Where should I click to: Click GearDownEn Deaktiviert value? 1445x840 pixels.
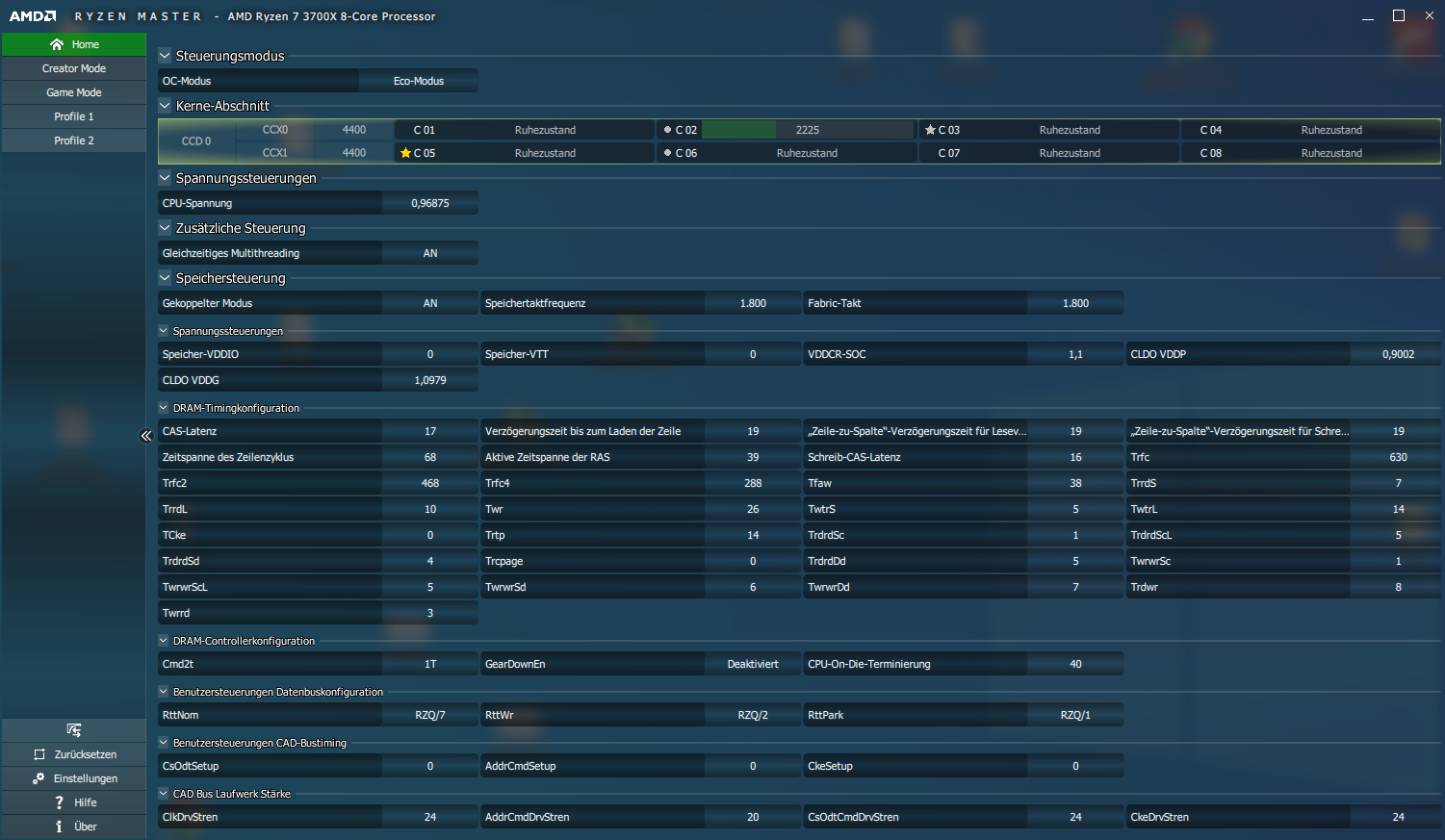point(753,664)
